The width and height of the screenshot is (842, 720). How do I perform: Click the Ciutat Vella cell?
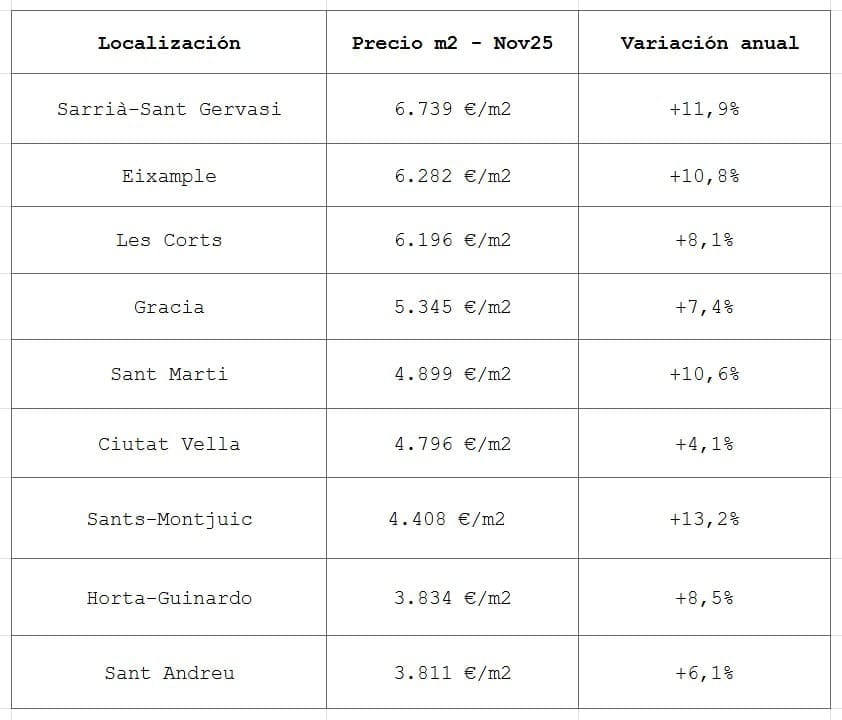169,444
